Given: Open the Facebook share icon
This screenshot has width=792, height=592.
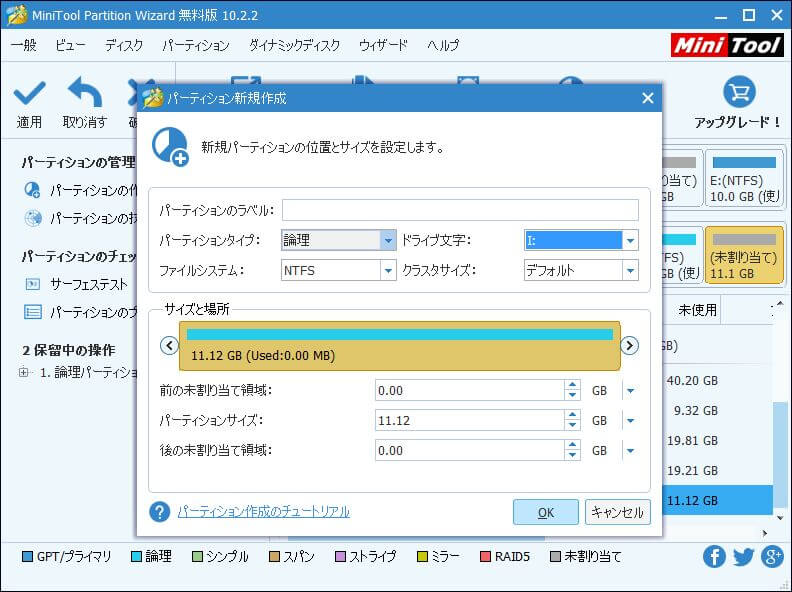Looking at the screenshot, I should [x=714, y=557].
